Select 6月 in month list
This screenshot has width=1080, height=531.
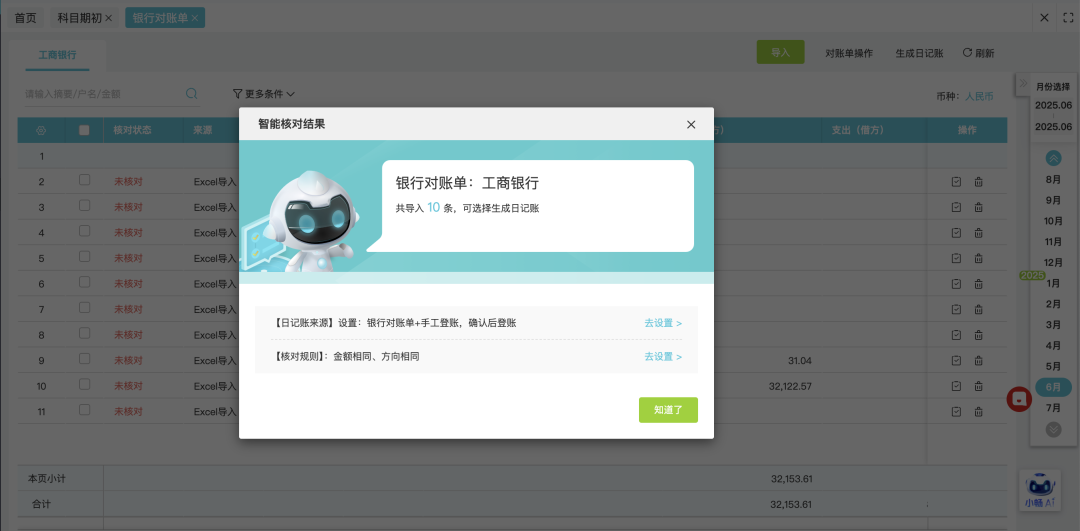(x=1053, y=387)
